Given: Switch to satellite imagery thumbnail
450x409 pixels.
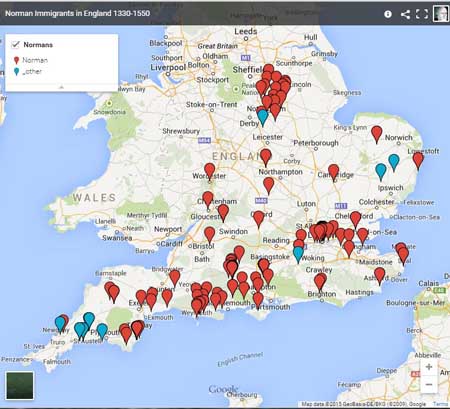Looking at the screenshot, I should [x=20, y=385].
